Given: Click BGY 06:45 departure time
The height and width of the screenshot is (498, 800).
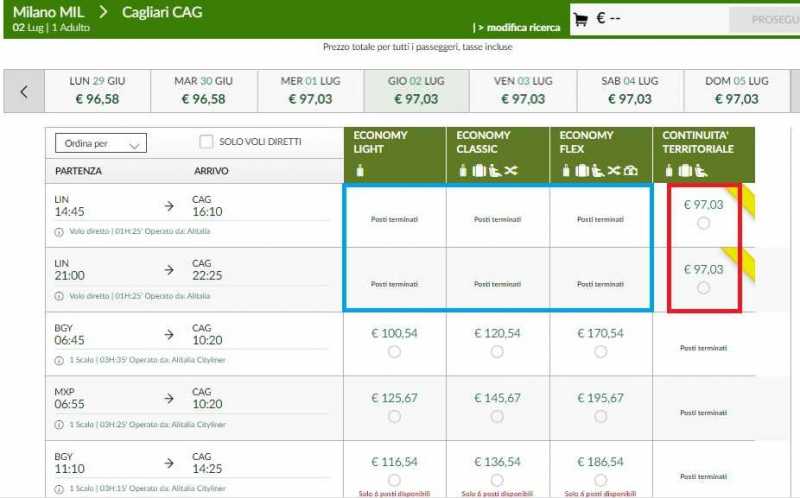Looking at the screenshot, I should click(x=69, y=340).
